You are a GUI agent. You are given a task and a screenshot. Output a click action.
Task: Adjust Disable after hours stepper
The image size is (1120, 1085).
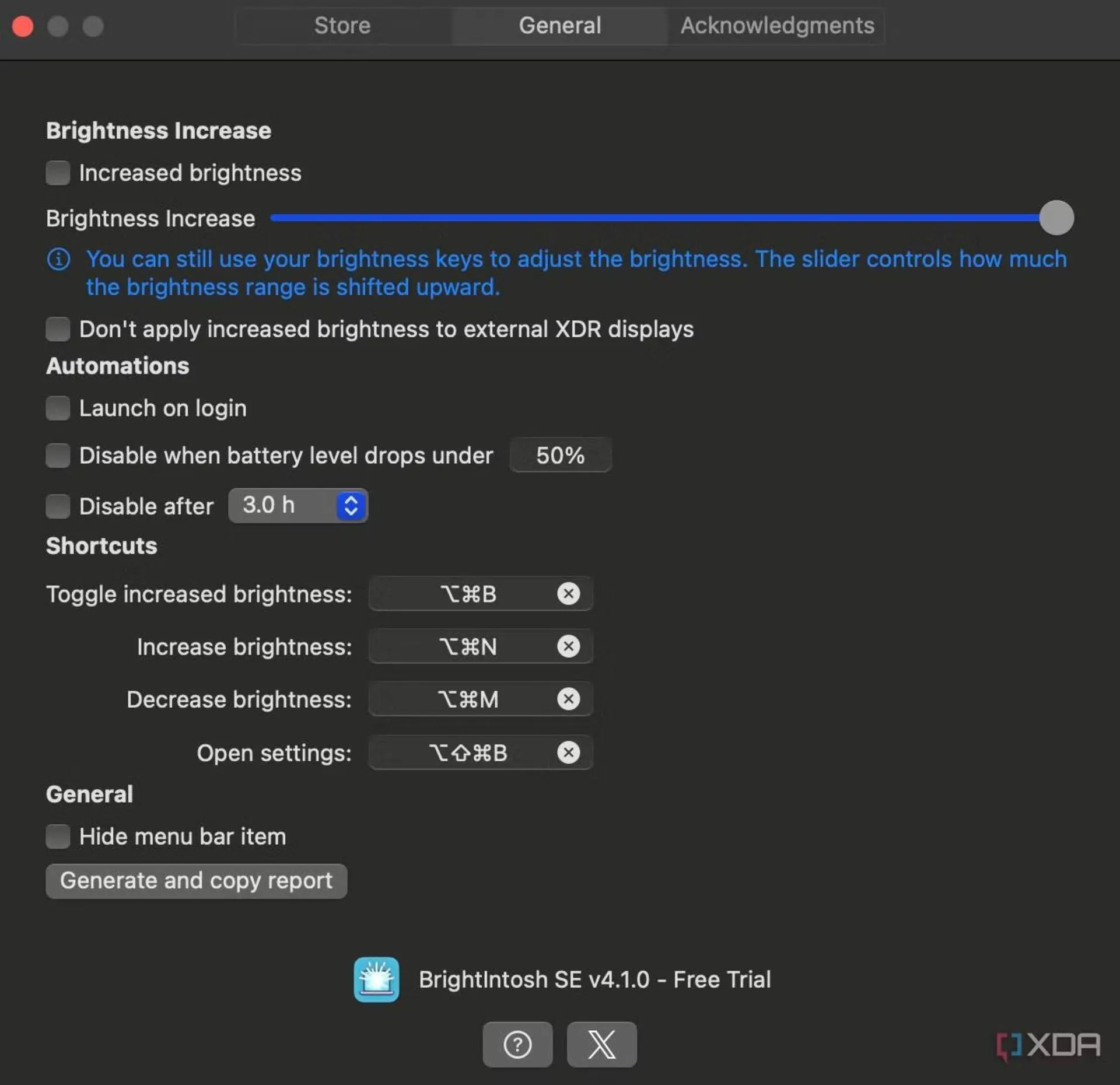[x=351, y=506]
